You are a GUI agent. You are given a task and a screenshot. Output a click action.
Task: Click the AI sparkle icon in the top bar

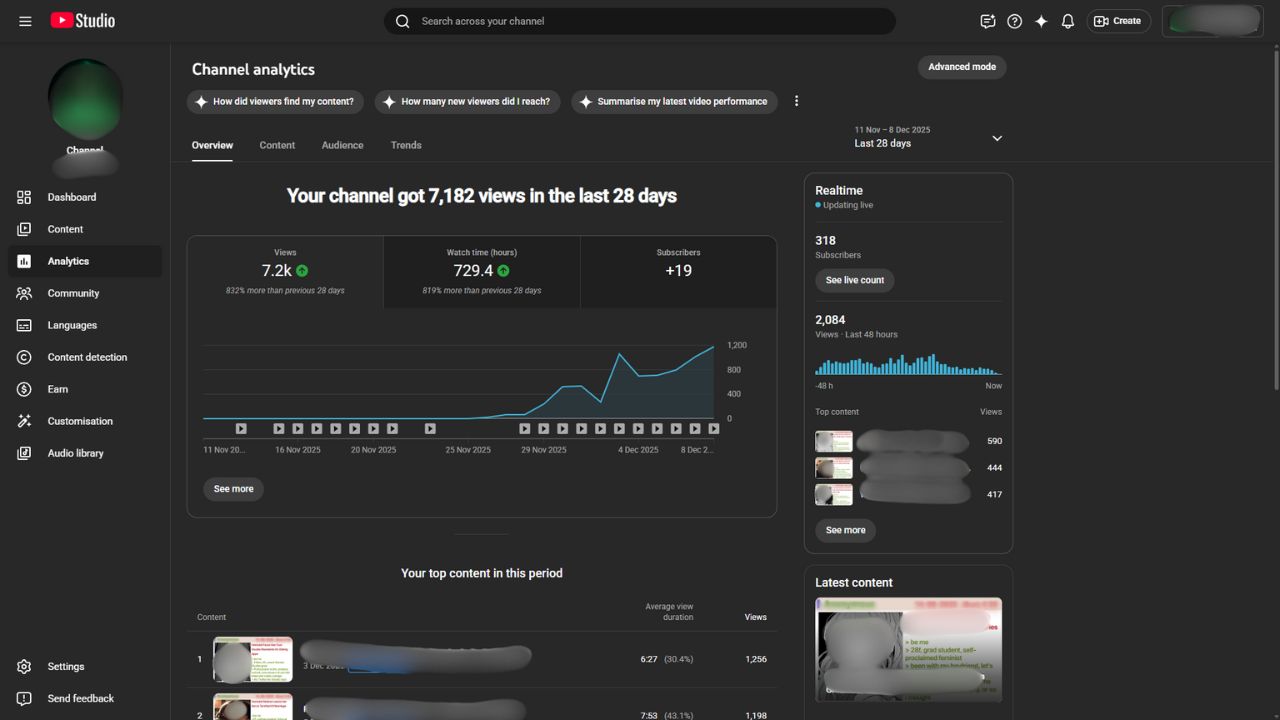click(x=1041, y=20)
